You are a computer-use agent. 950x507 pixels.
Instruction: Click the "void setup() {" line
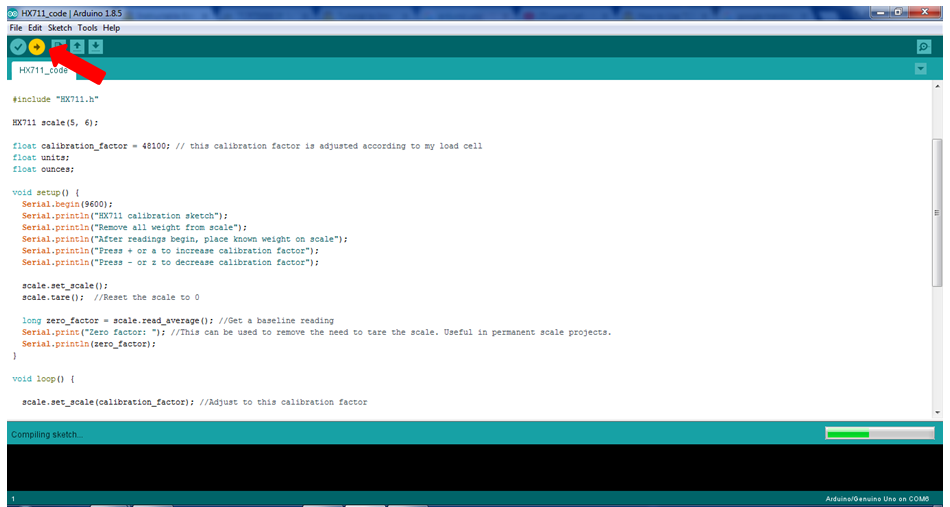(x=45, y=193)
